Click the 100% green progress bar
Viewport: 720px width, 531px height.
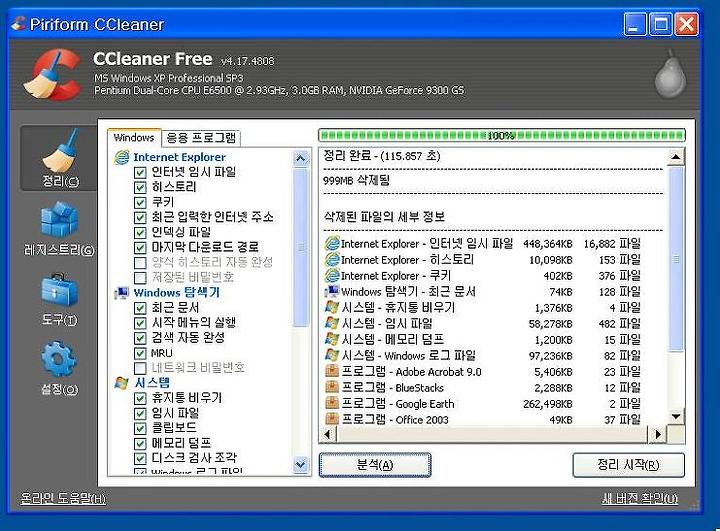tap(501, 136)
